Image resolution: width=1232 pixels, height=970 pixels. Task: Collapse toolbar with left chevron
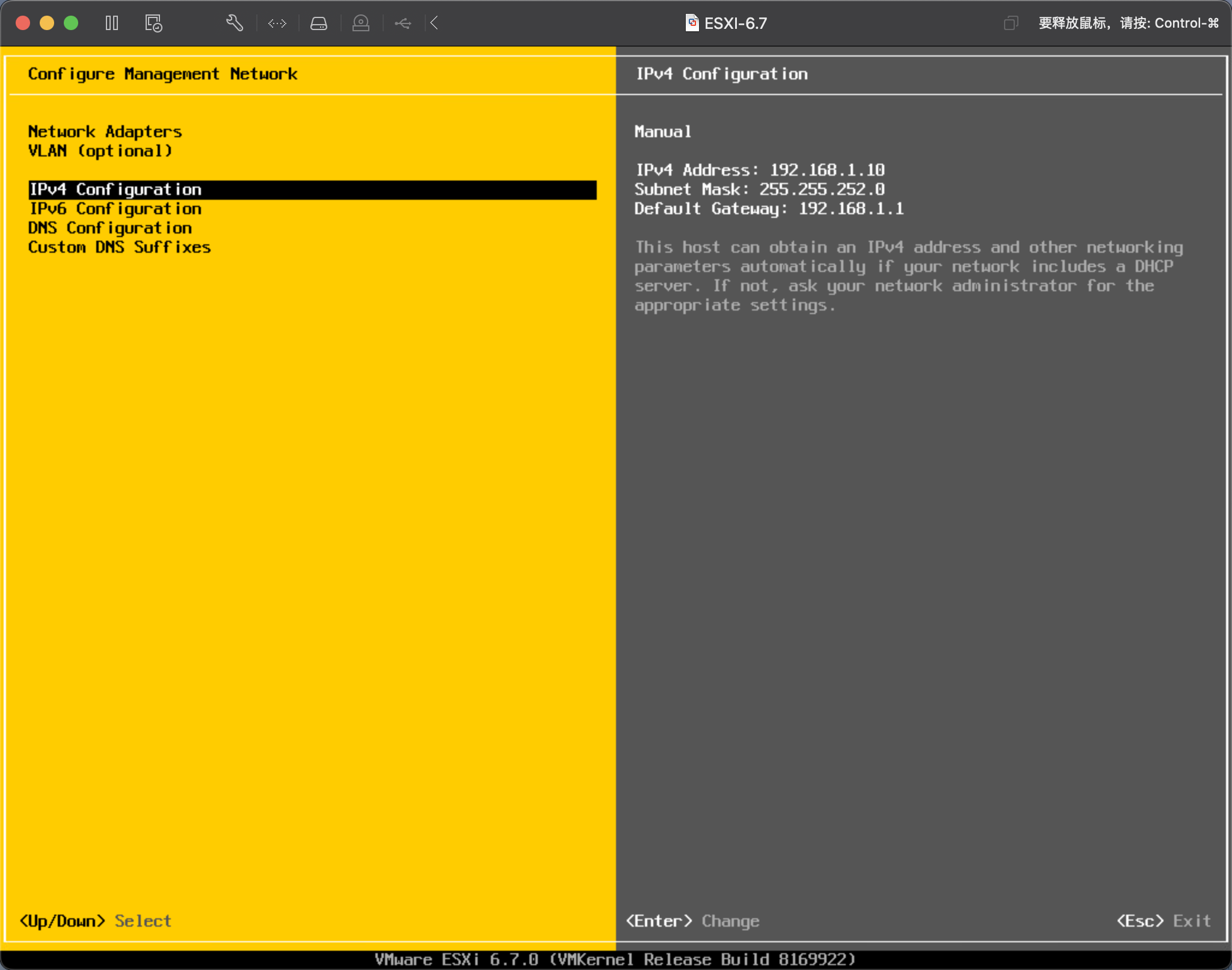[x=434, y=23]
